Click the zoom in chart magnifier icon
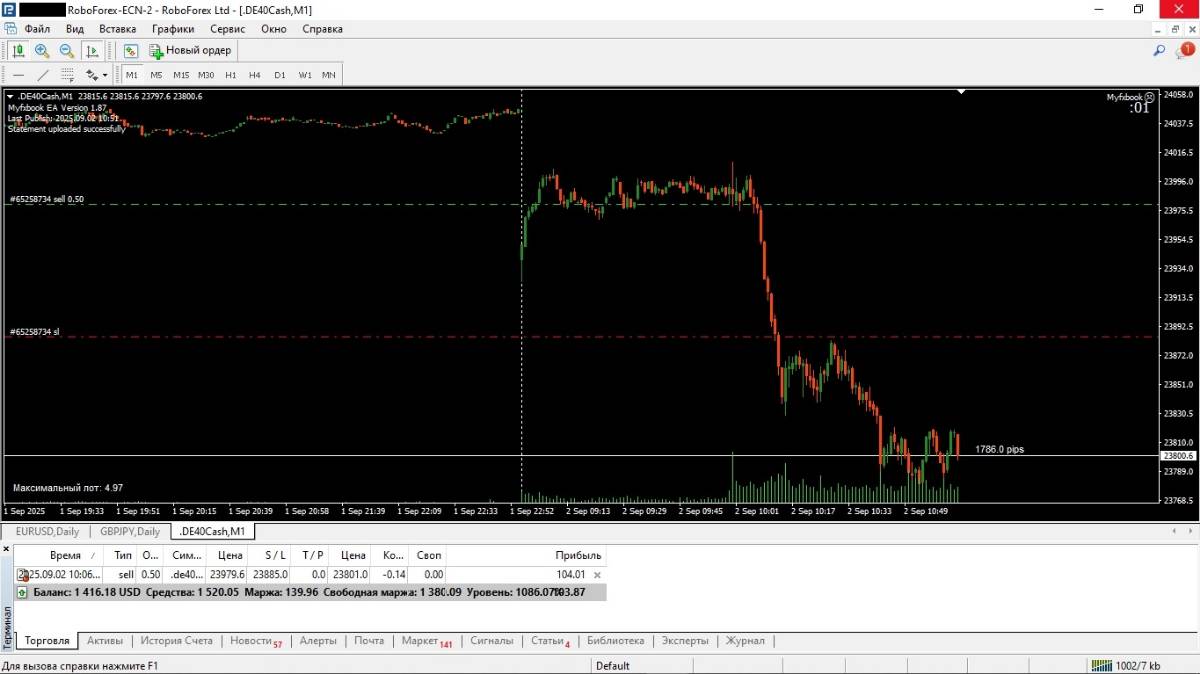The height and width of the screenshot is (674, 1200). click(x=42, y=50)
